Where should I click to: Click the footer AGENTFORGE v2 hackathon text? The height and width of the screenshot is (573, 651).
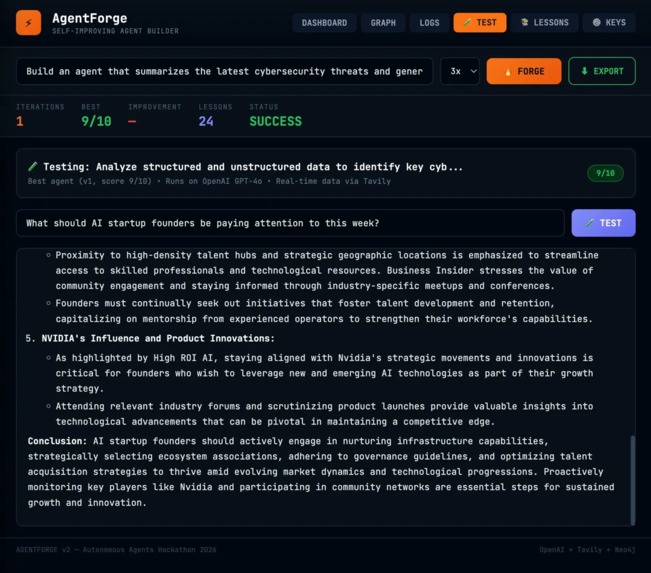tap(116, 550)
